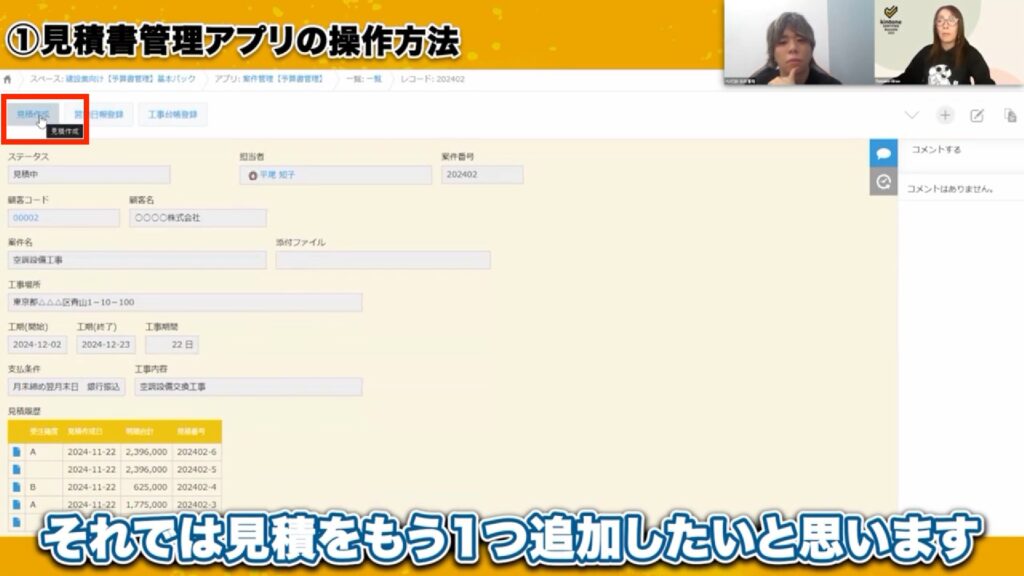This screenshot has height=576, width=1024.
Task: Add a new record with plus icon
Action: point(944,116)
